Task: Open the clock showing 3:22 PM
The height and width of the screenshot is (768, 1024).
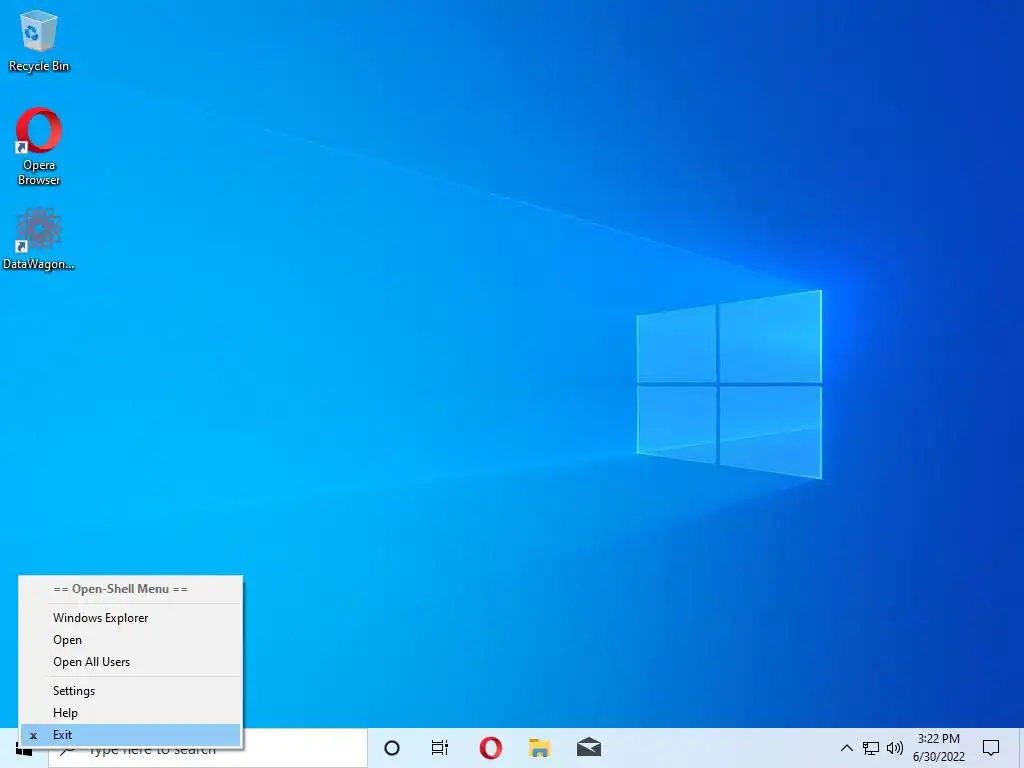Action: [x=938, y=748]
